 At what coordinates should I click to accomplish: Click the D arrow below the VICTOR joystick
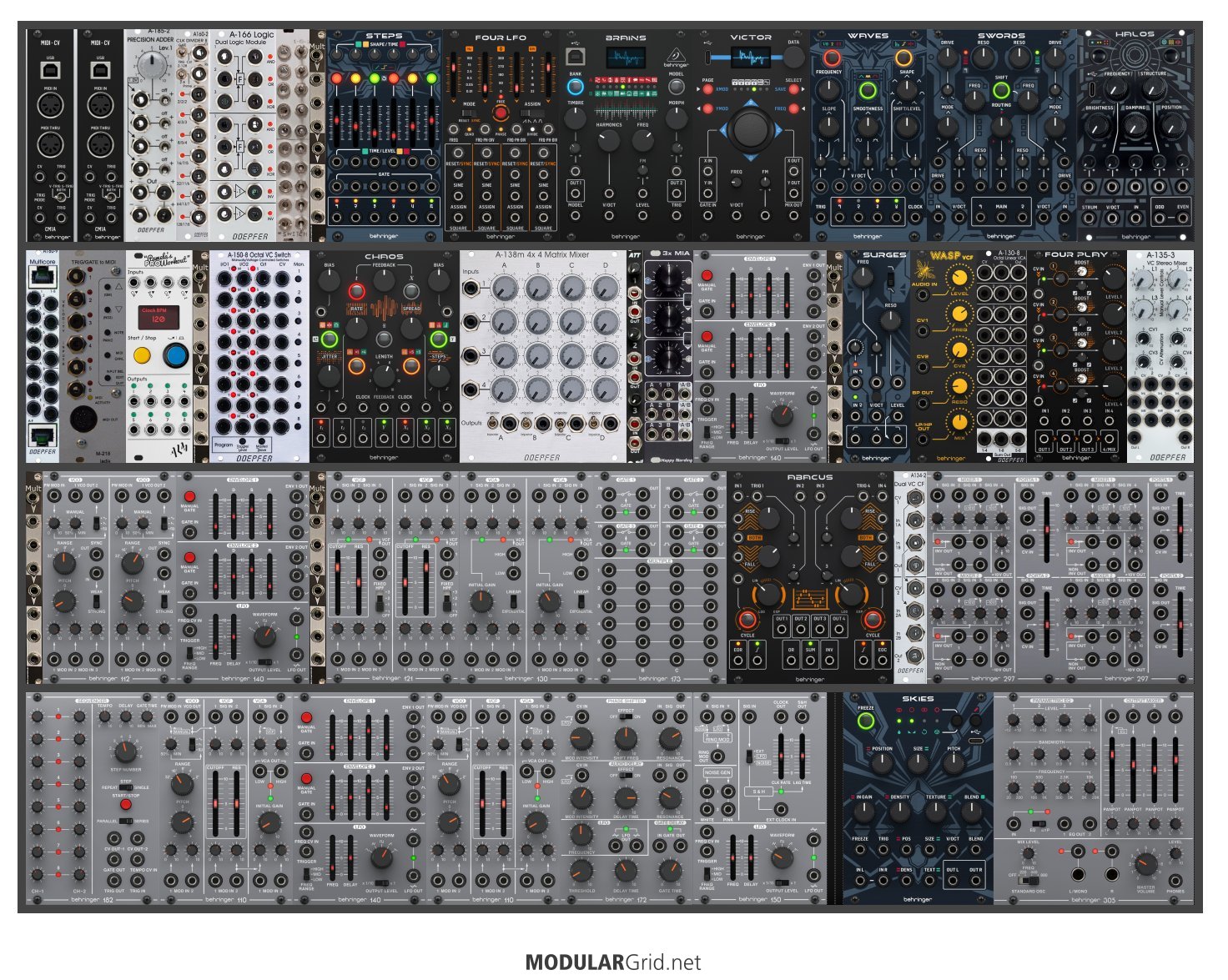point(751,157)
